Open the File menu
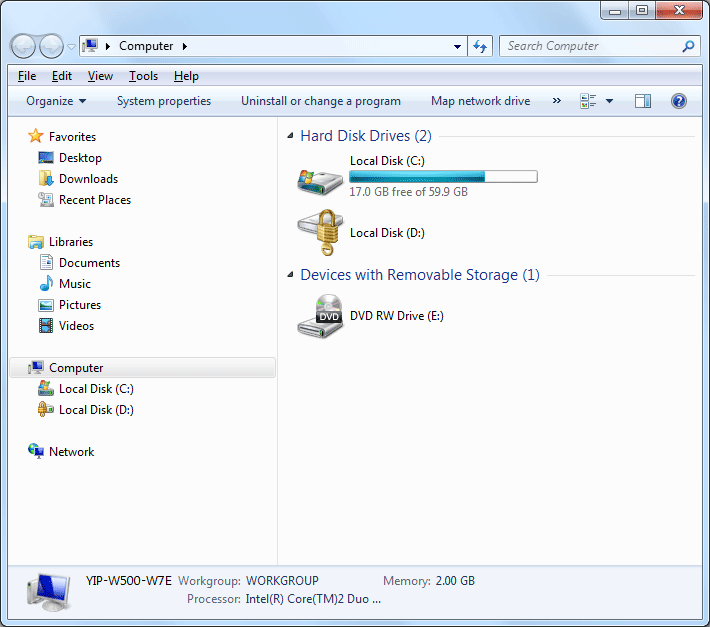710x627 pixels. pos(27,76)
